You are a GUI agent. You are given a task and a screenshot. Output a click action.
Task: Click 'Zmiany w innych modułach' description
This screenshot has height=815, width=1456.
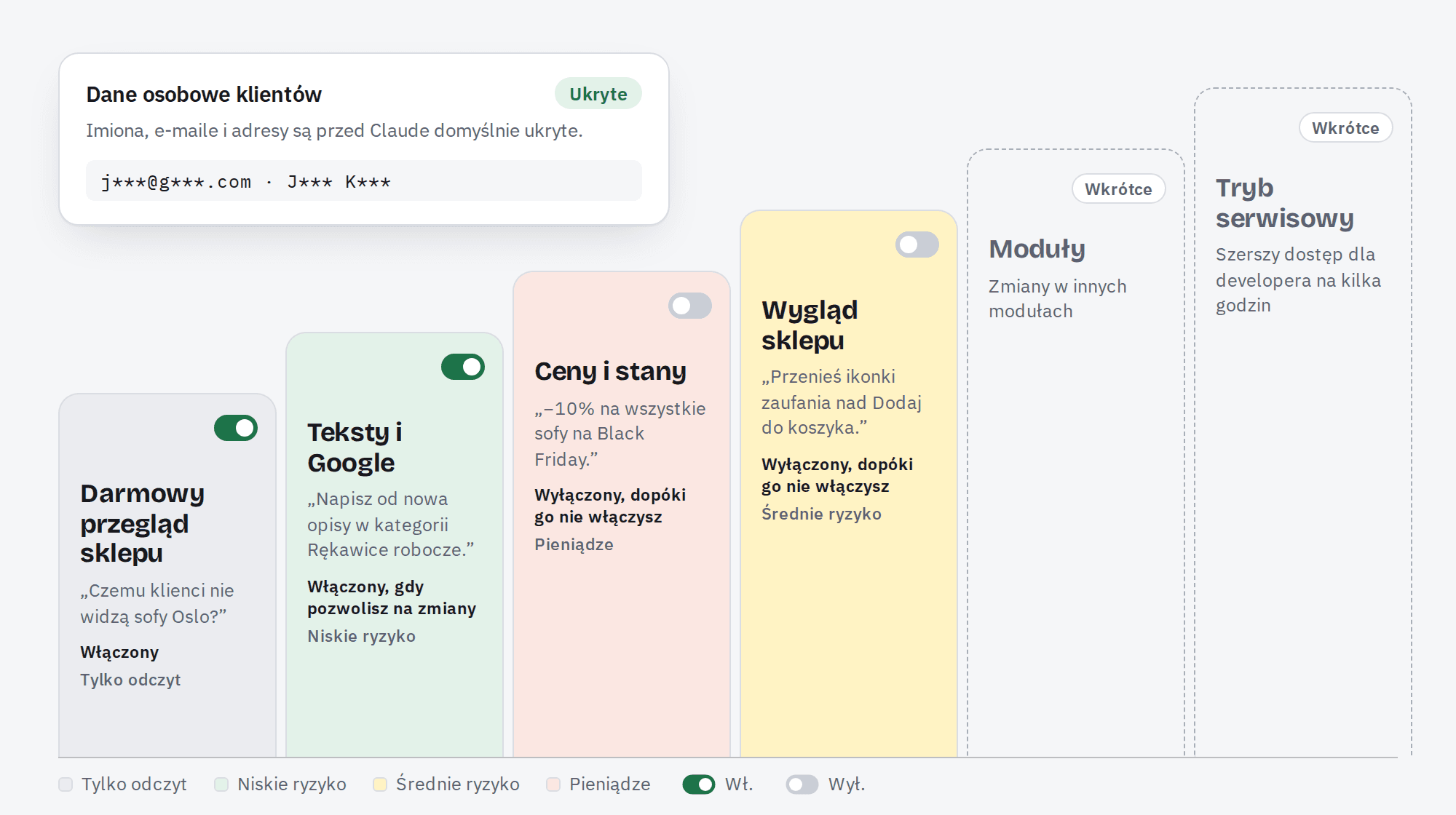1058,298
